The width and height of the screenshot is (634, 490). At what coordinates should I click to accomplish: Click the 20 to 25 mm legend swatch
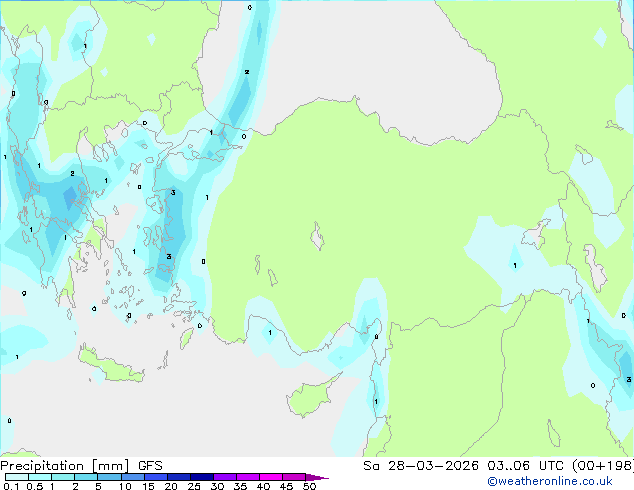point(179,477)
